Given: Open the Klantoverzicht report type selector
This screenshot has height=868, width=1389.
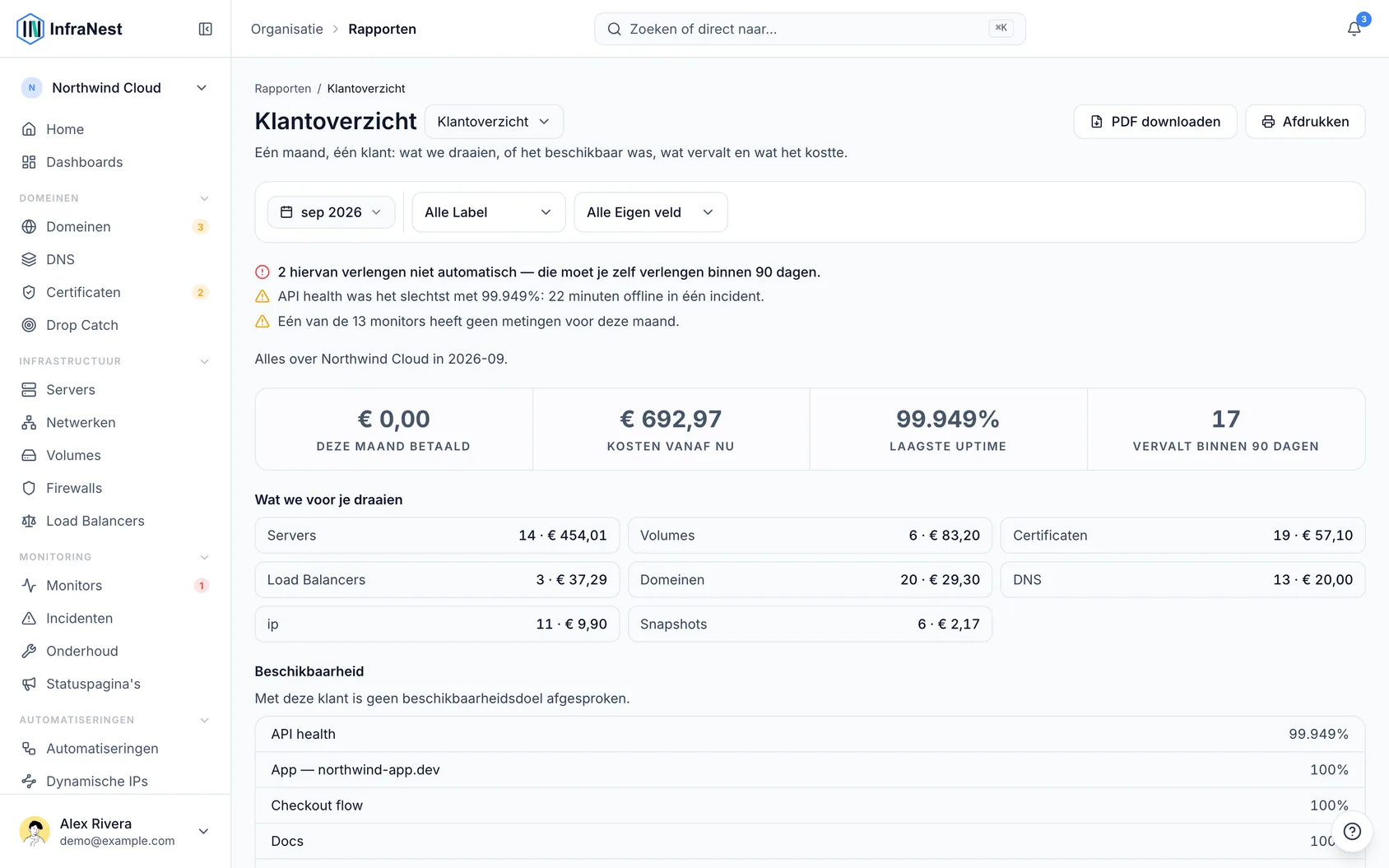Looking at the screenshot, I should point(494,122).
